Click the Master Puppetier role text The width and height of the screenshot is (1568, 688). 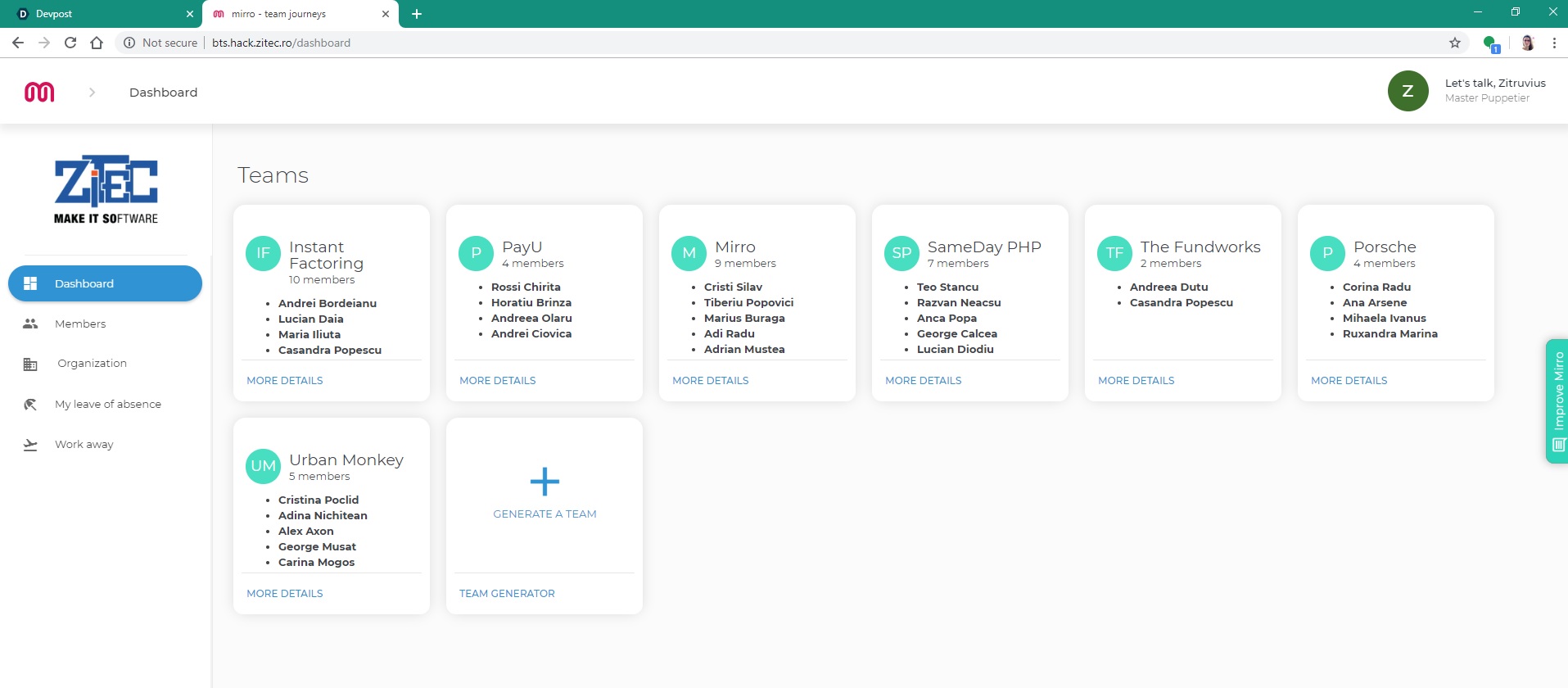tap(1487, 98)
